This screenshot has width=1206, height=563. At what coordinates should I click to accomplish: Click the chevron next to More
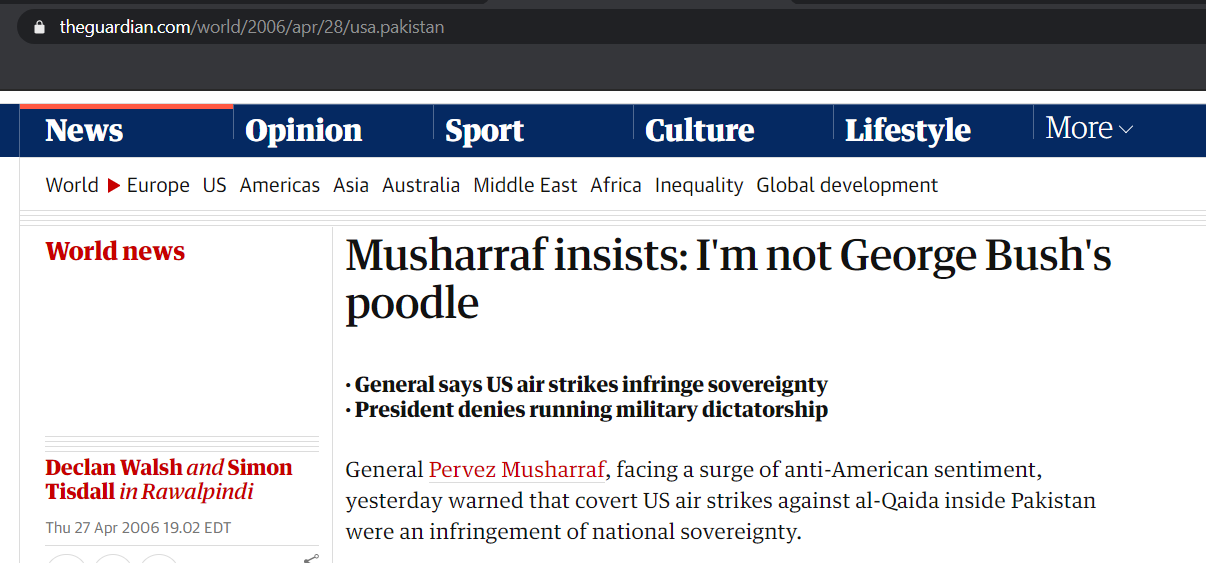click(x=1126, y=130)
